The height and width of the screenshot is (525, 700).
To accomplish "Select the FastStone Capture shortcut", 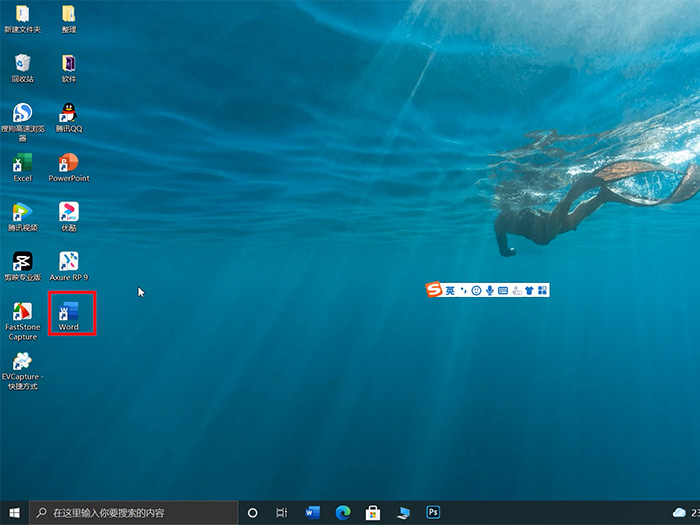I will click(x=22, y=321).
